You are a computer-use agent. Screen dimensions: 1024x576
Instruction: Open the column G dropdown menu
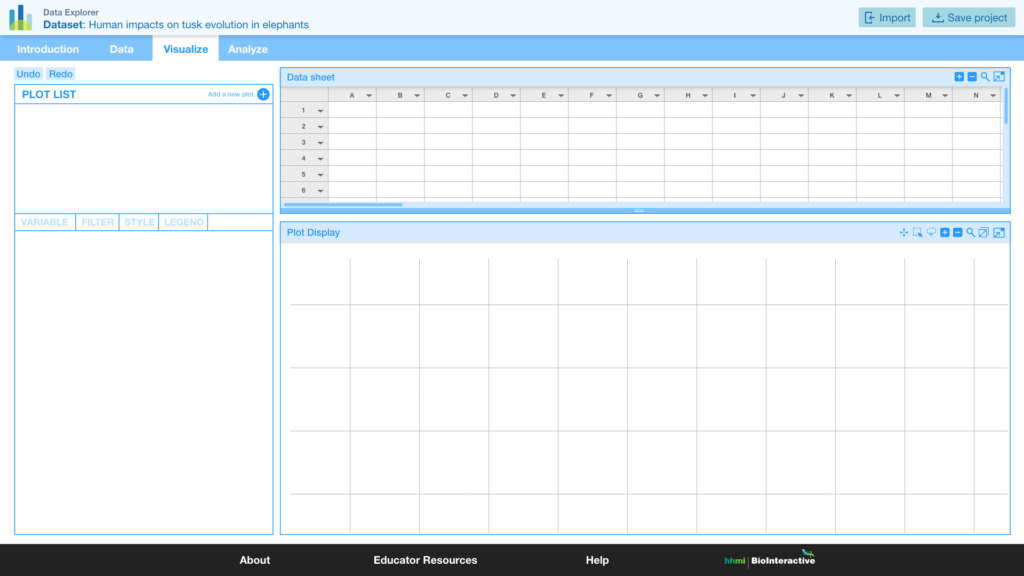657,95
